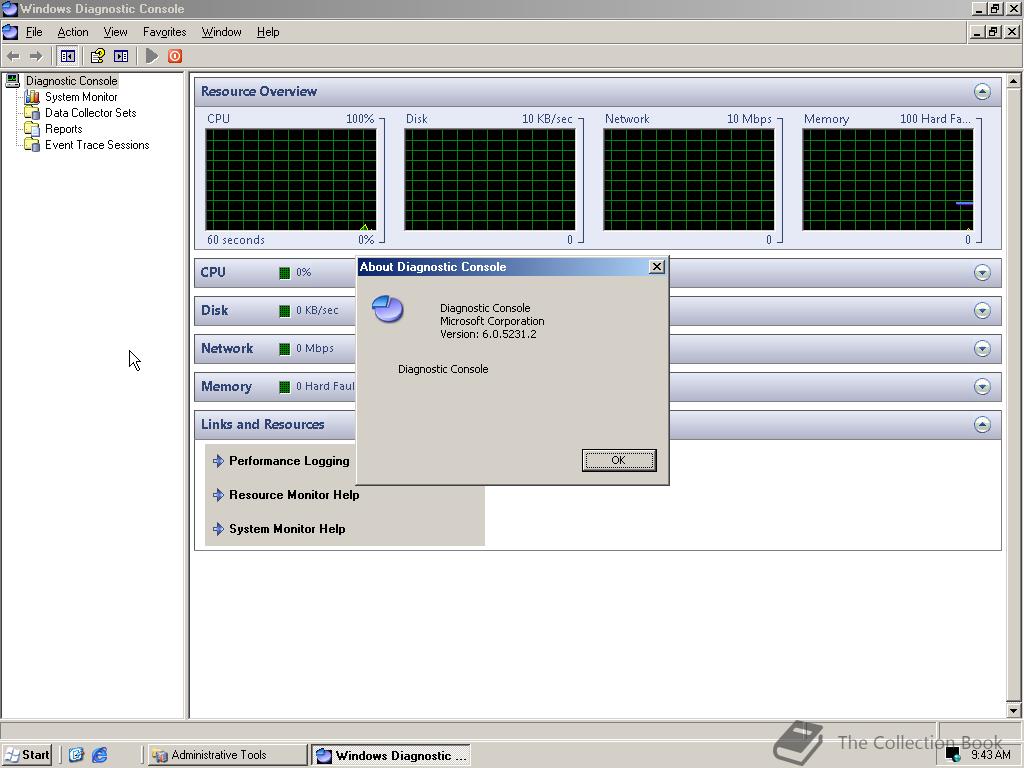Open the Action menu
The height and width of the screenshot is (768, 1024).
pos(72,32)
